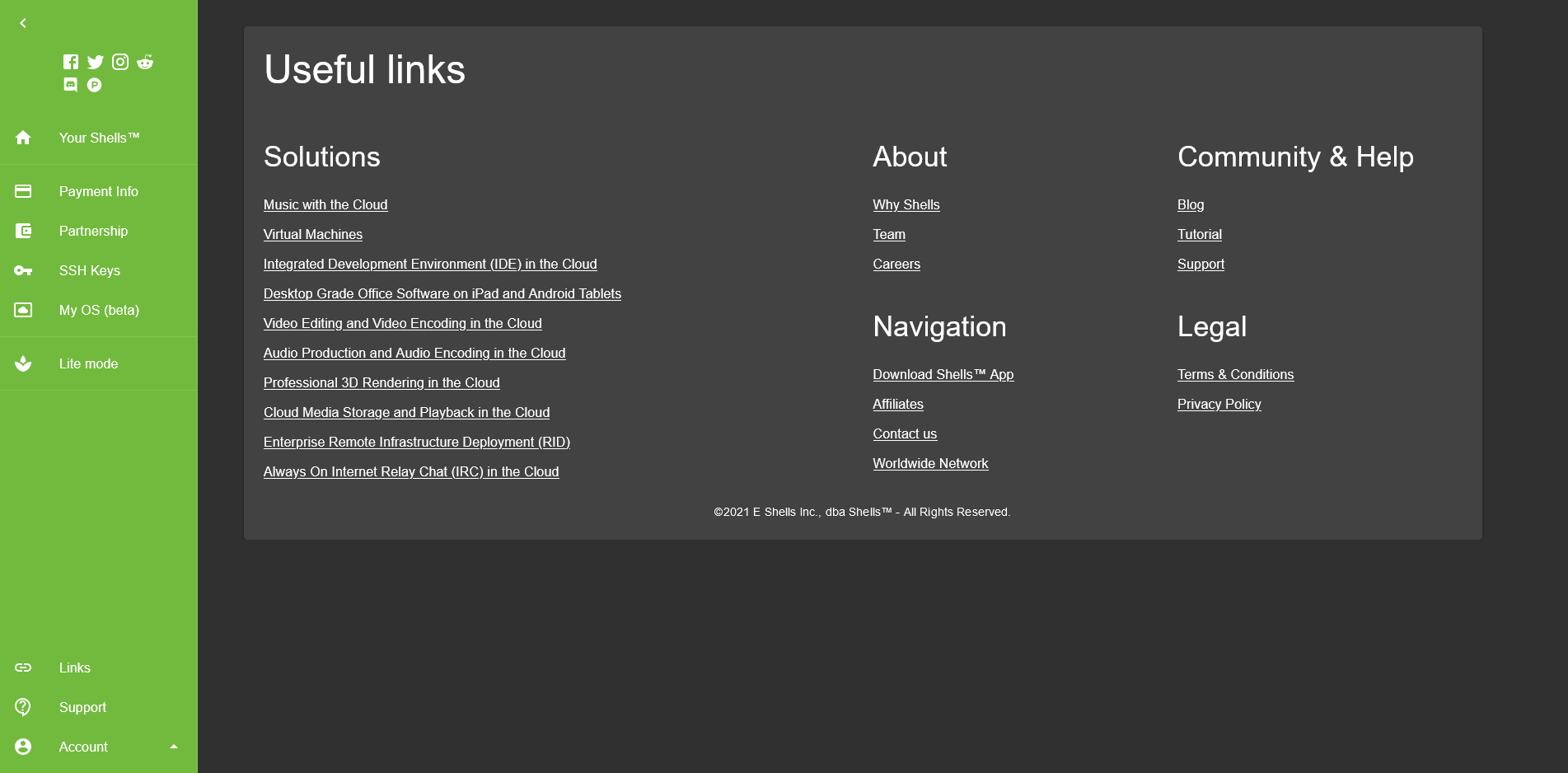The image size is (1568, 773).
Task: Select the SSH Keys key icon
Action: (23, 270)
